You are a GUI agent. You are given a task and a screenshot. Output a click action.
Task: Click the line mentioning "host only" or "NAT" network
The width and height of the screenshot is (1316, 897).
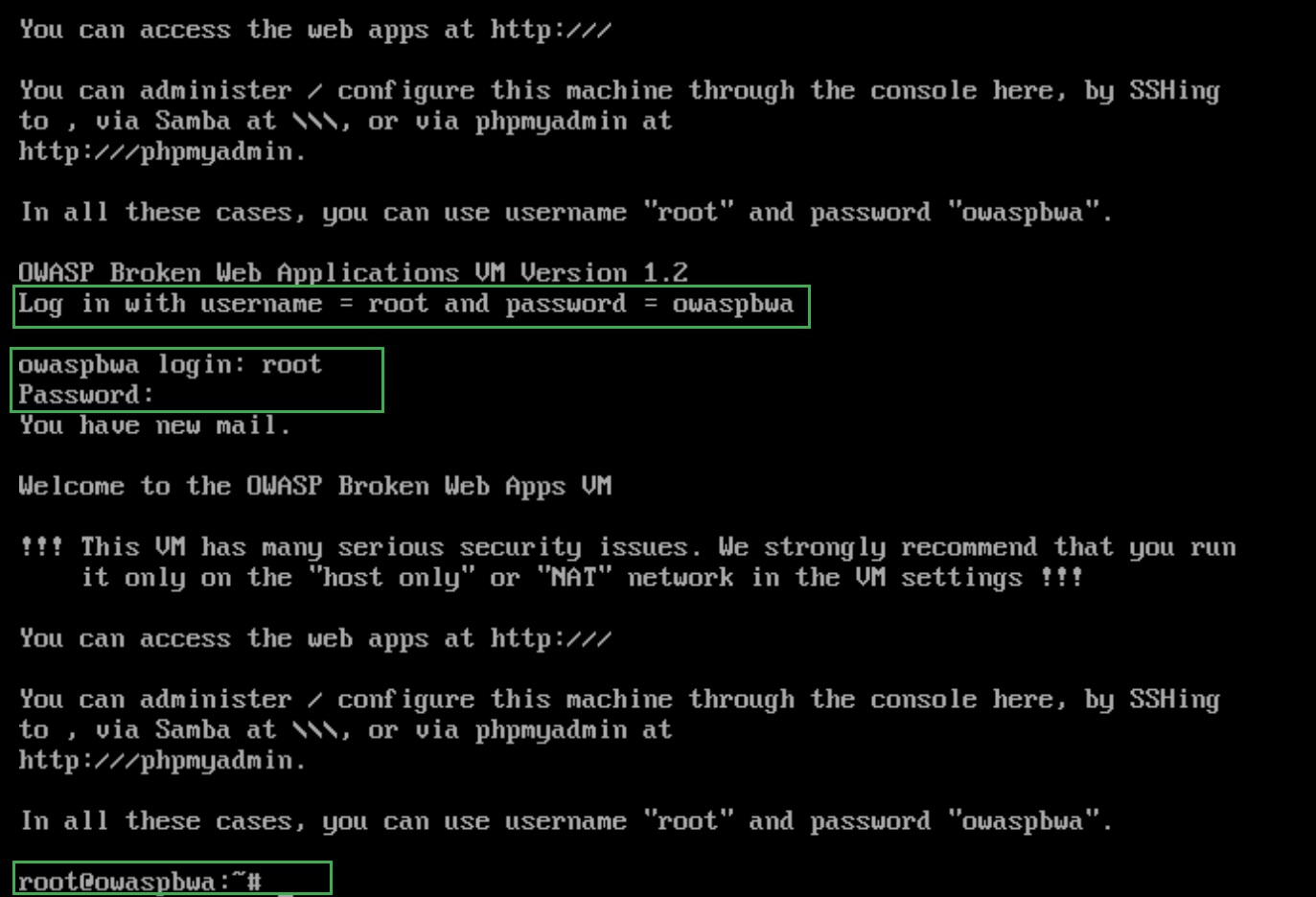(x=582, y=578)
